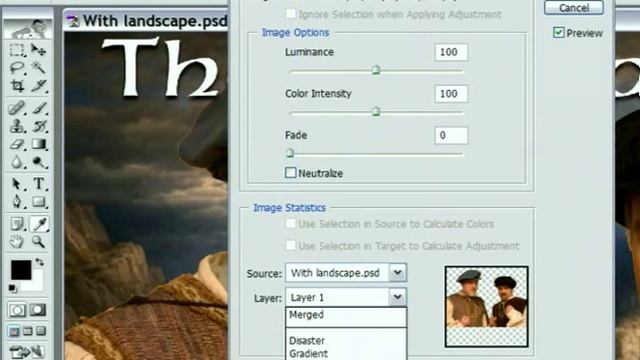Screen dimensions: 640x360
Task: Select the Rectangular Marquee tool
Action: 17,50
